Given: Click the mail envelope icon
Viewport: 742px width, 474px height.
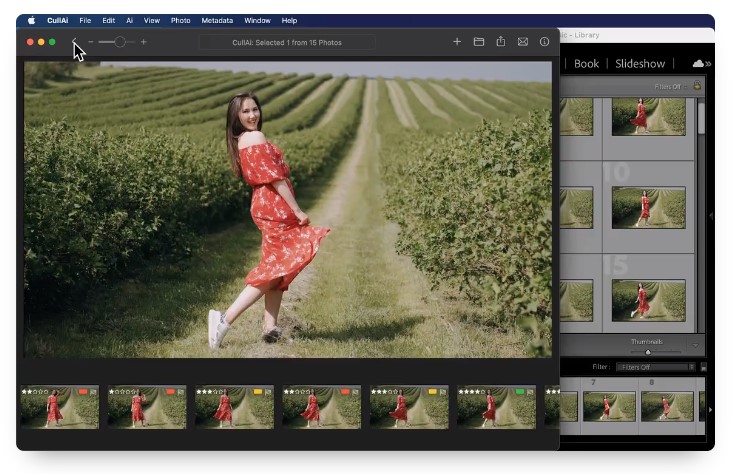Looking at the screenshot, I should [x=522, y=42].
